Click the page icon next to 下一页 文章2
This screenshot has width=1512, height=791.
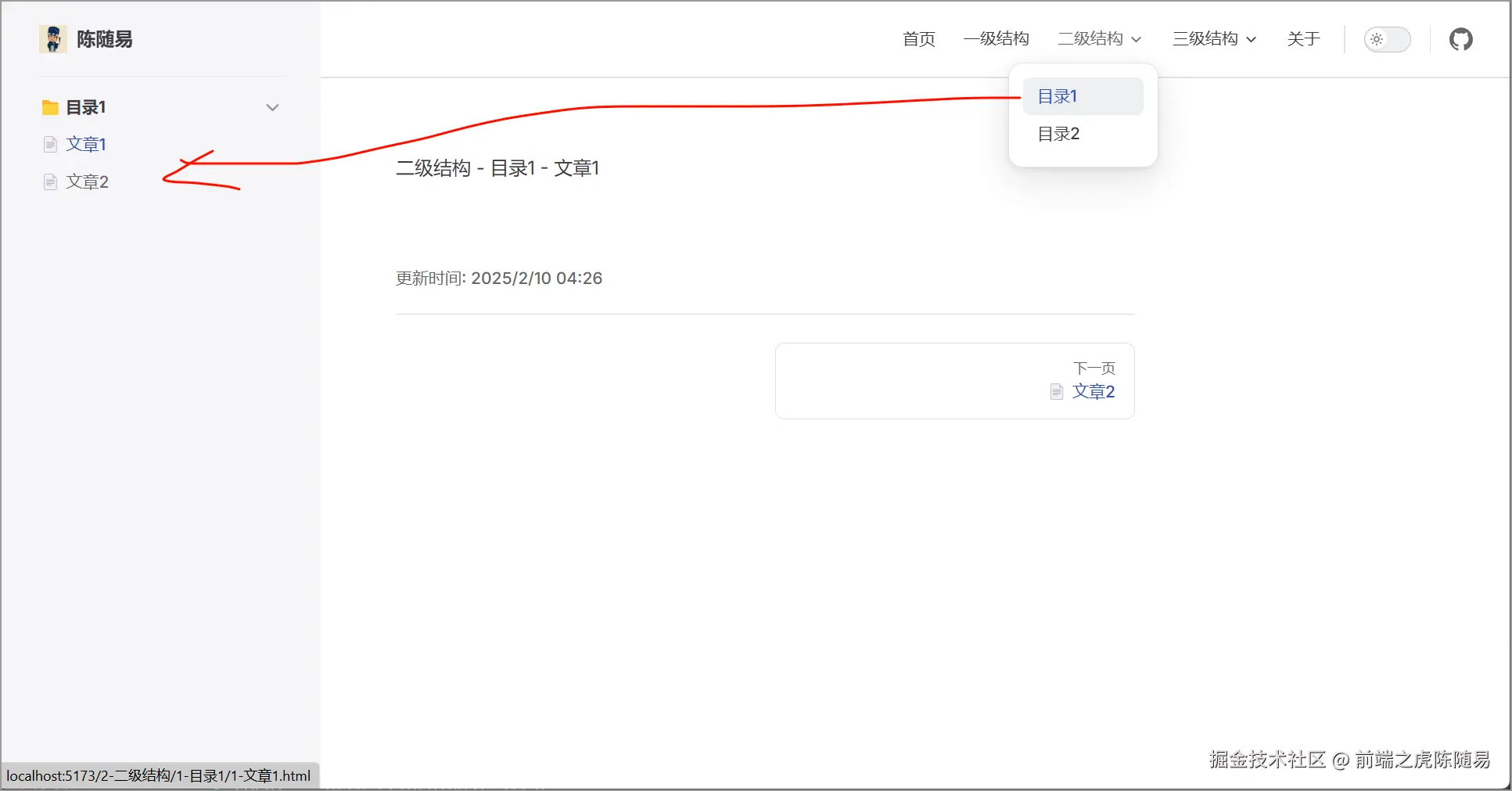point(1056,391)
